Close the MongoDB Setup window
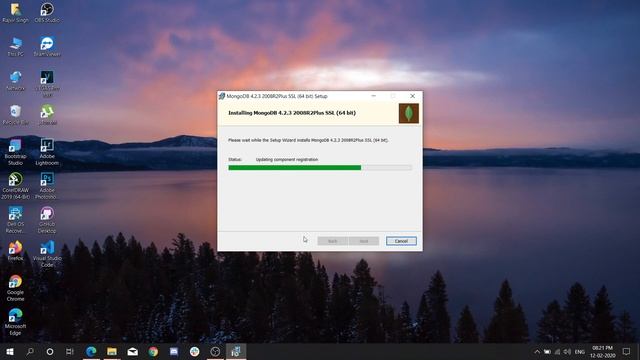 [x=412, y=96]
